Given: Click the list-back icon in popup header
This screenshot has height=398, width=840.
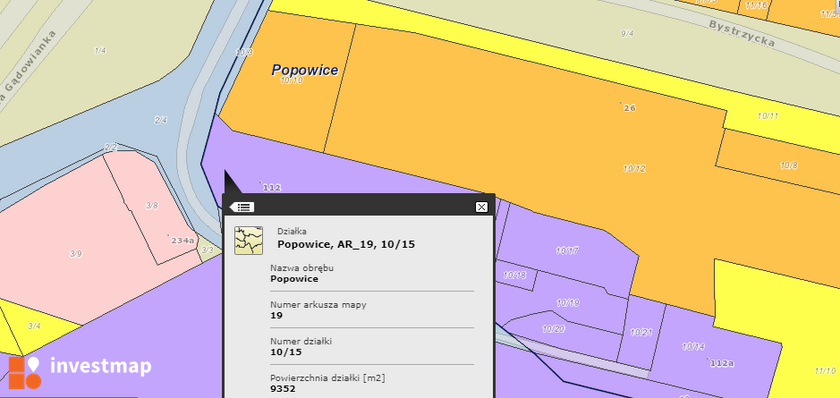Looking at the screenshot, I should click(x=242, y=207).
